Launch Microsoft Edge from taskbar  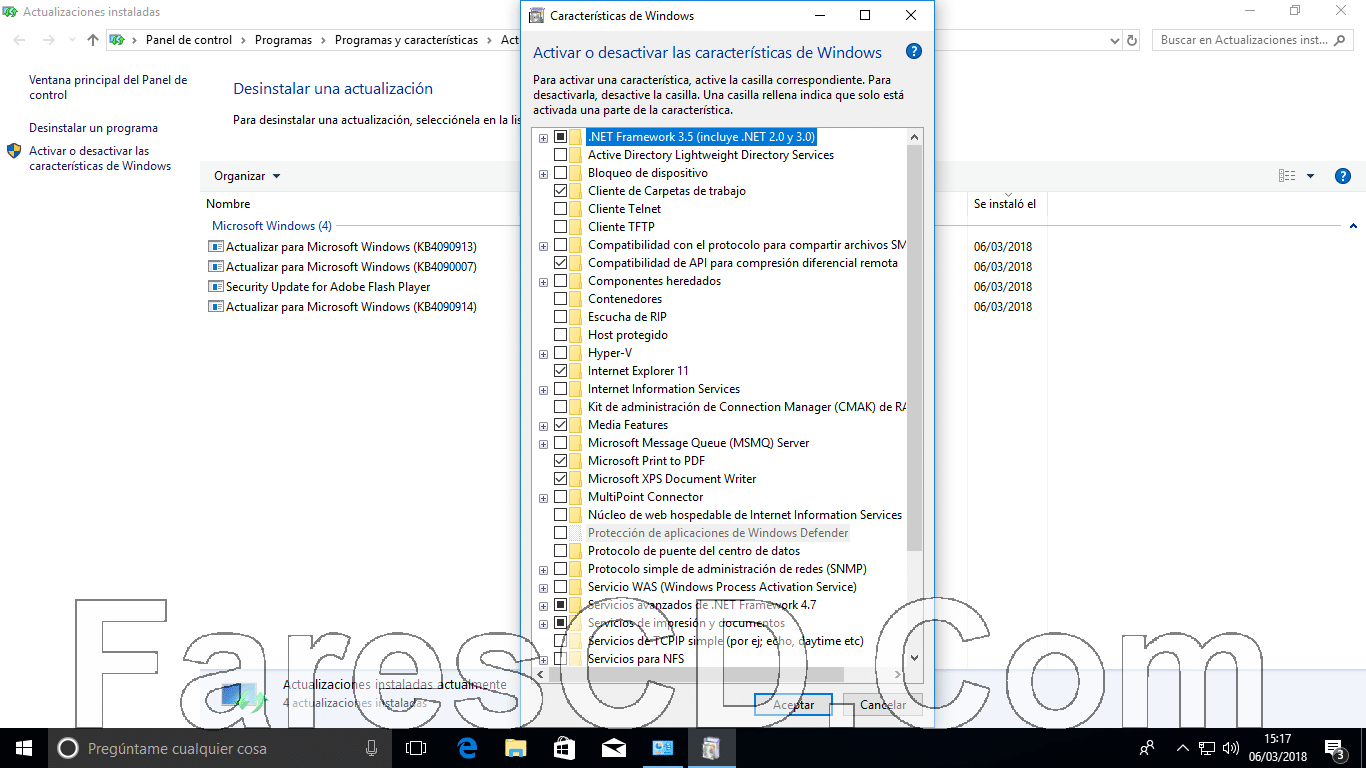coord(467,748)
